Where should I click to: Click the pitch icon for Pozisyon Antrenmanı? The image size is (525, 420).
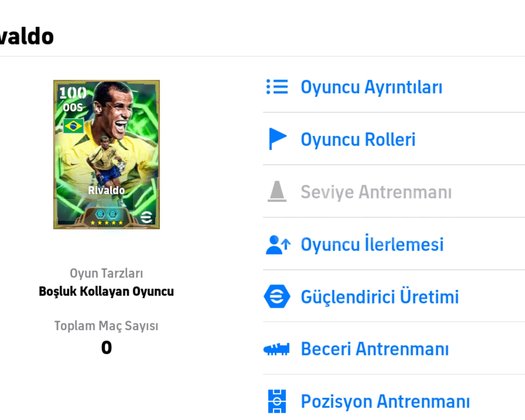[277, 401]
